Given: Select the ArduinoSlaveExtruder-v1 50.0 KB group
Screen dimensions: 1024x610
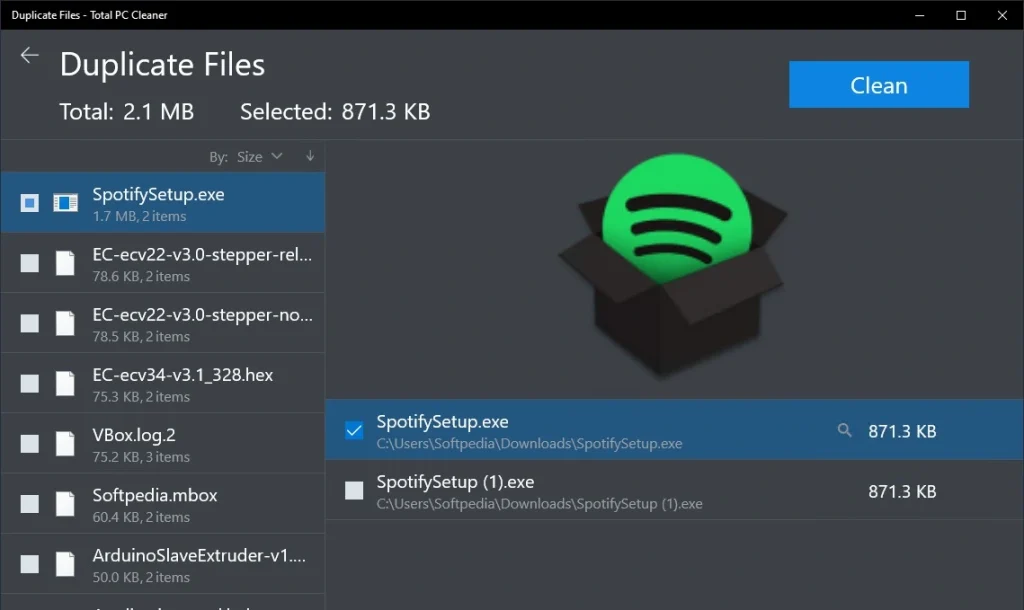Looking at the screenshot, I should coord(163,564).
